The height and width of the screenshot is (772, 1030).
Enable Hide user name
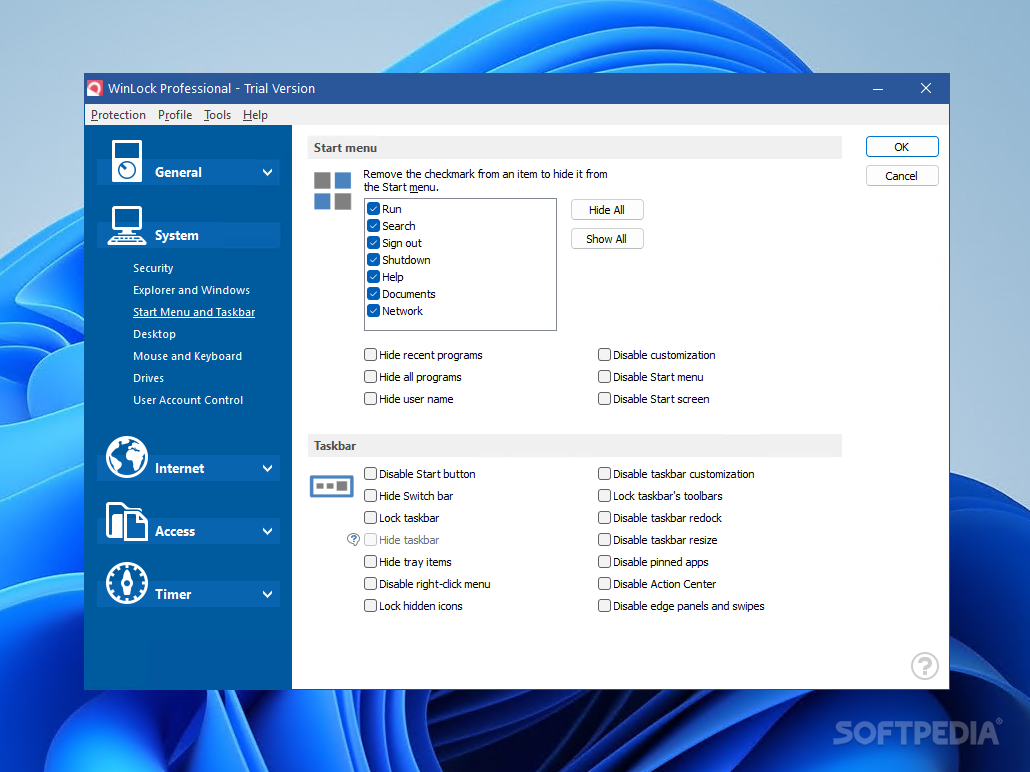(x=370, y=399)
